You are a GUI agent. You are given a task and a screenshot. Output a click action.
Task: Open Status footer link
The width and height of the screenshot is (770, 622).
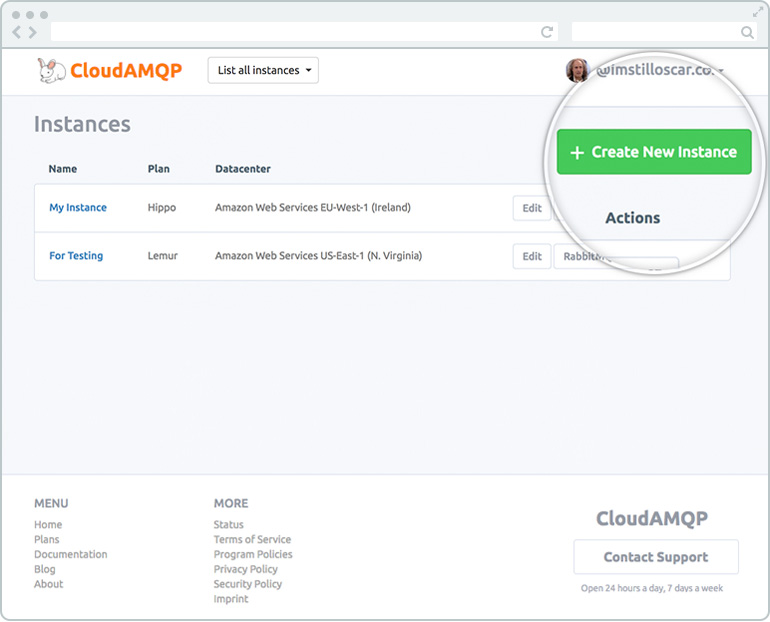pyautogui.click(x=228, y=524)
